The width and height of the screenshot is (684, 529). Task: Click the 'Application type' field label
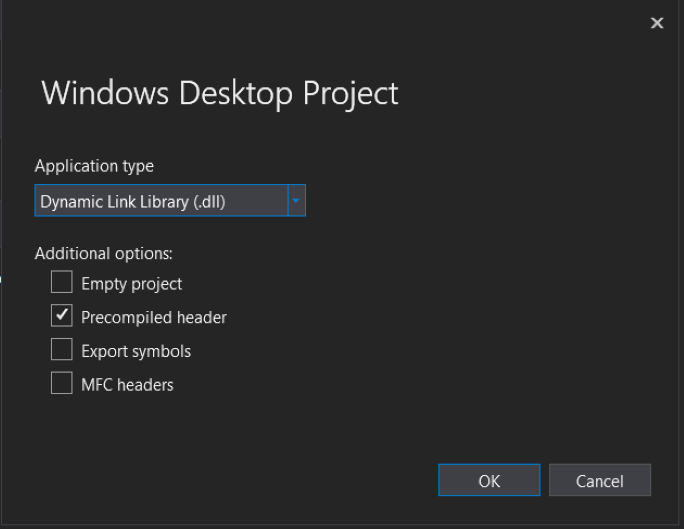tap(94, 166)
